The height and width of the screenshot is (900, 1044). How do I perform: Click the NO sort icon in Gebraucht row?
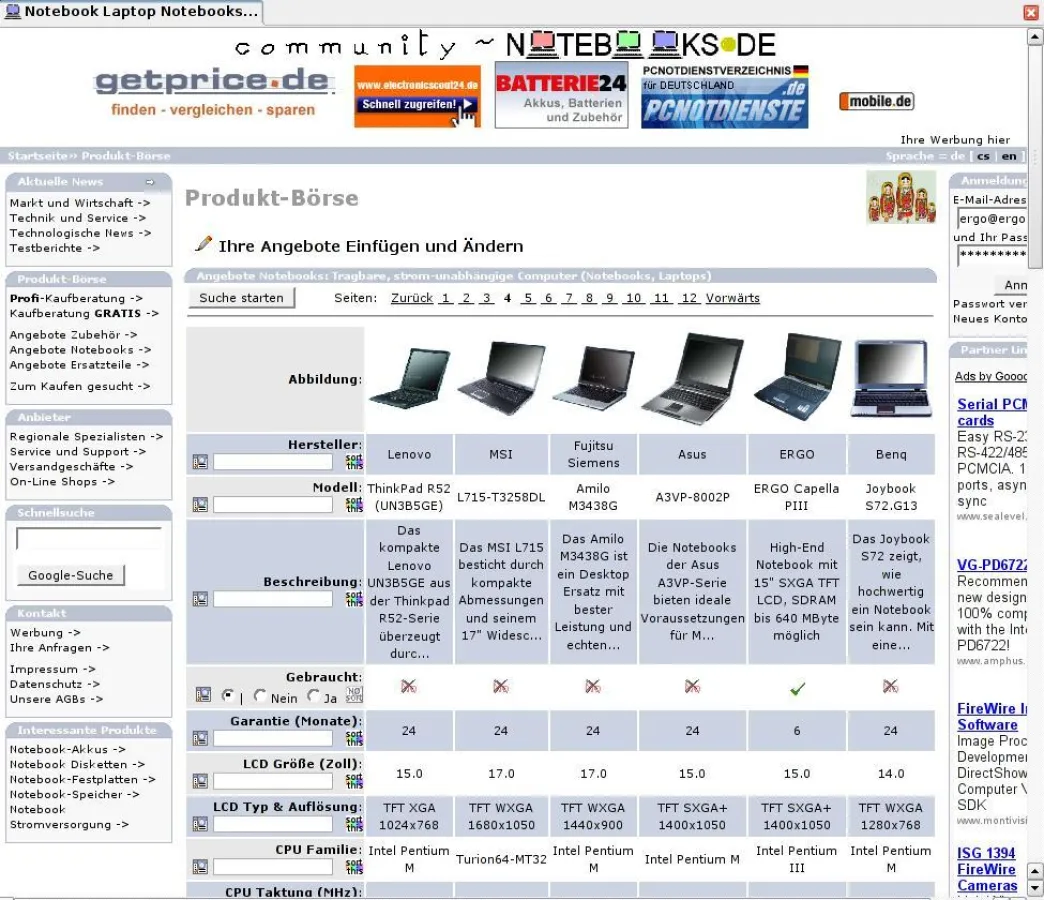pyautogui.click(x=352, y=693)
